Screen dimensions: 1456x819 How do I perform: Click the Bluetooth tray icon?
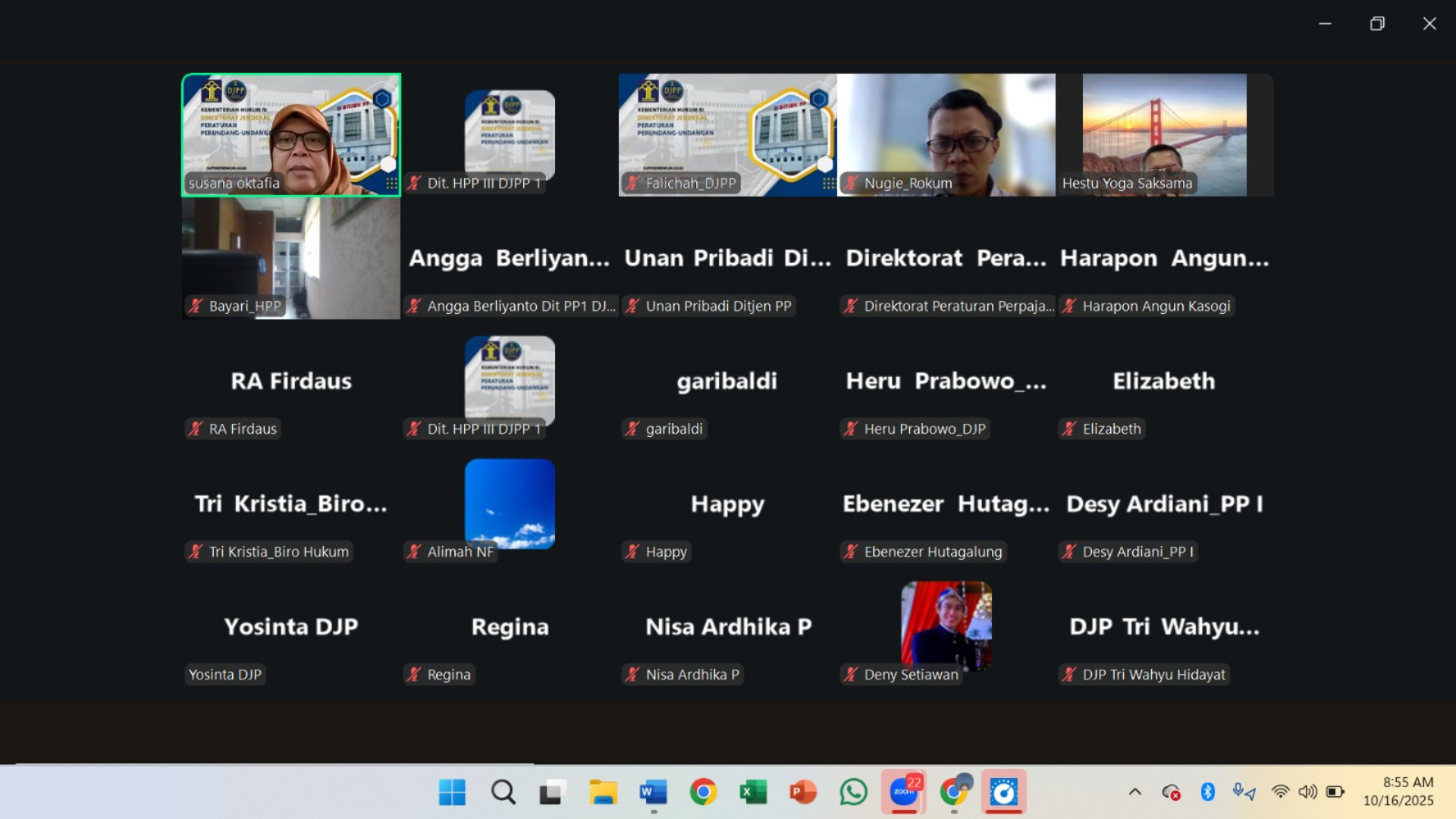point(1207,792)
